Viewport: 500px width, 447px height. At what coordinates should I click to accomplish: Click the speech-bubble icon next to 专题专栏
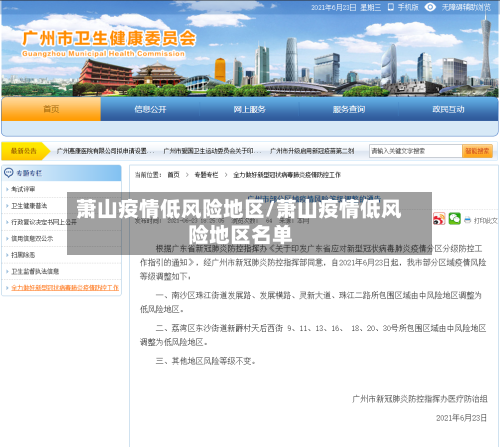click(x=8, y=173)
